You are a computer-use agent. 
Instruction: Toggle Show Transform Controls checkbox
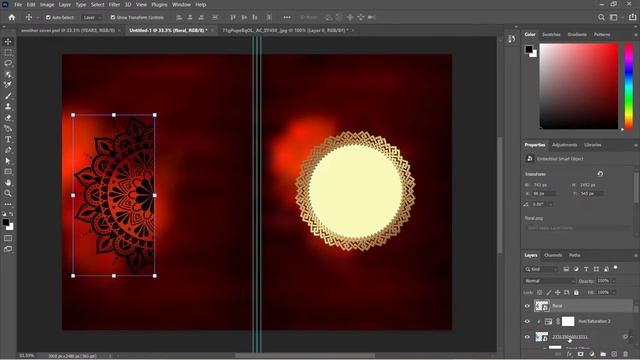click(113, 18)
